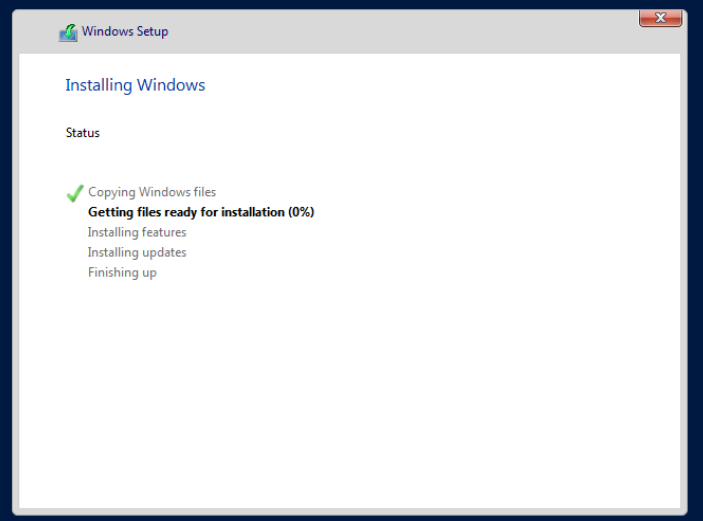703x521 pixels.
Task: Select the bold 'Getting files ready for installation' step
Action: click(x=187, y=212)
